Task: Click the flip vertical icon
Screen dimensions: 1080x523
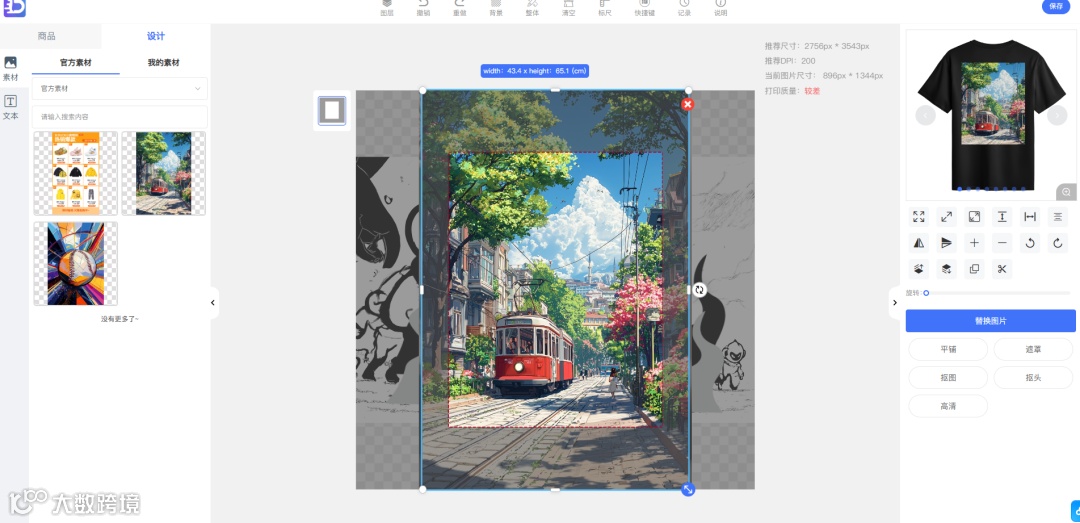Action: click(x=946, y=243)
